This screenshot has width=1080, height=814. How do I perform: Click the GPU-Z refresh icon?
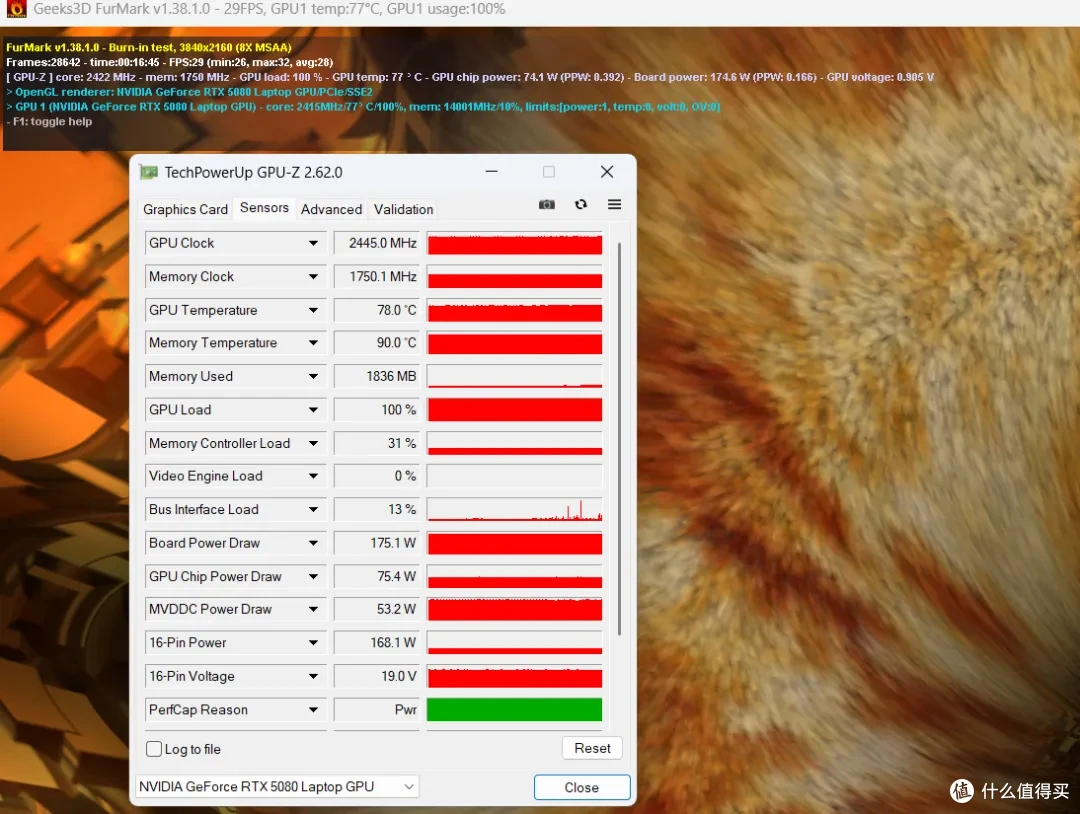[x=581, y=205]
